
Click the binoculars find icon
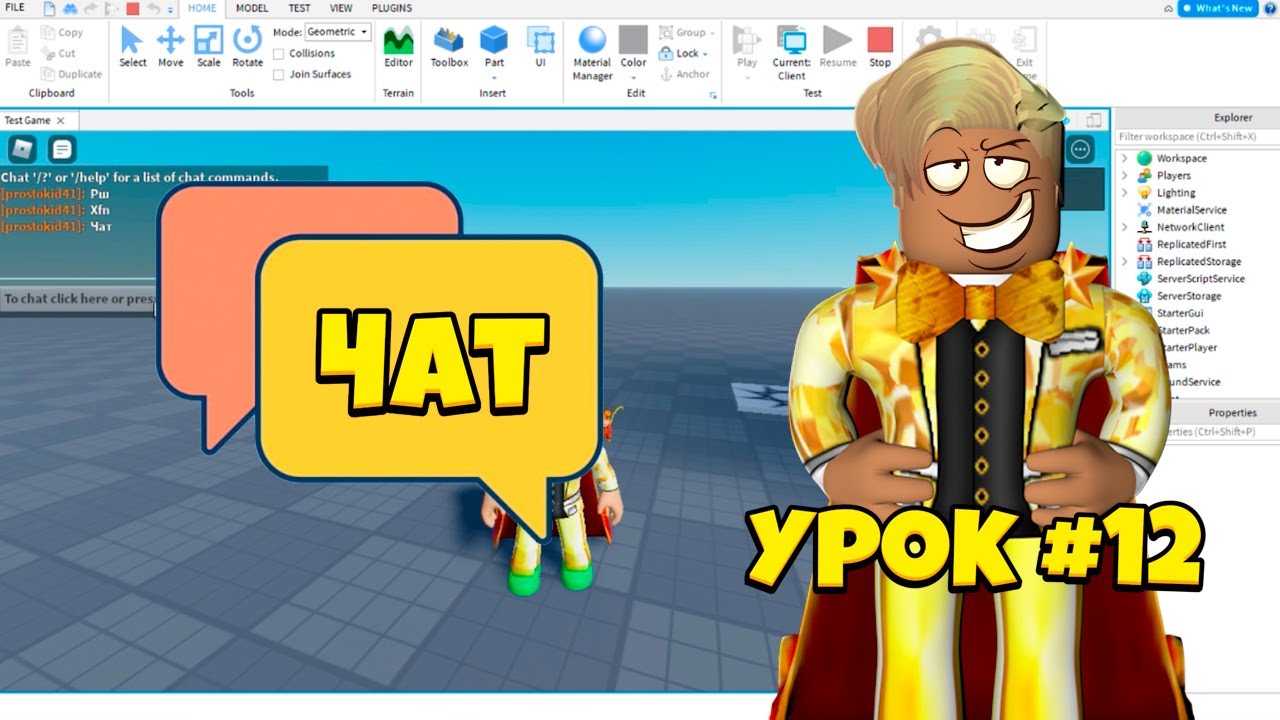click(70, 8)
